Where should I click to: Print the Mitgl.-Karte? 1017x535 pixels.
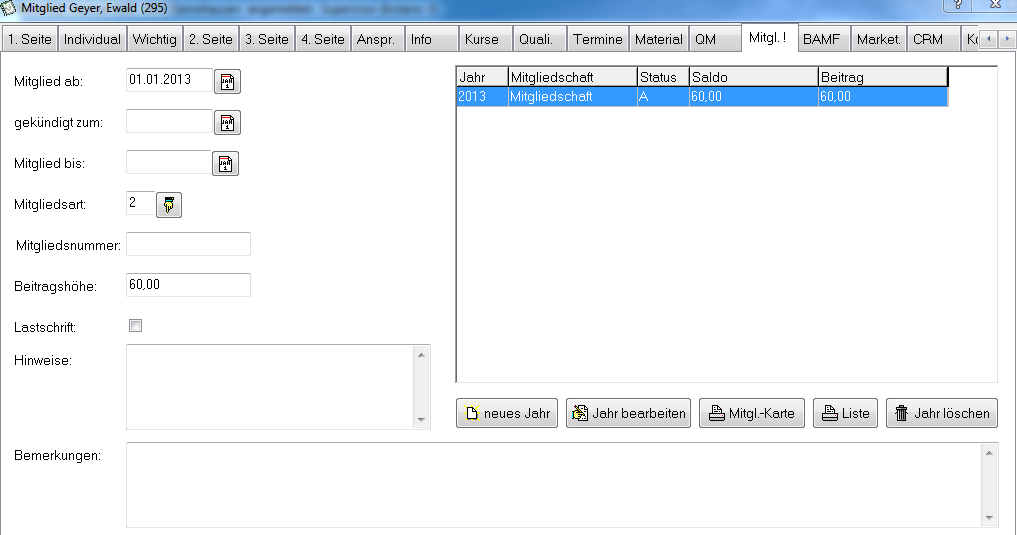pos(752,413)
